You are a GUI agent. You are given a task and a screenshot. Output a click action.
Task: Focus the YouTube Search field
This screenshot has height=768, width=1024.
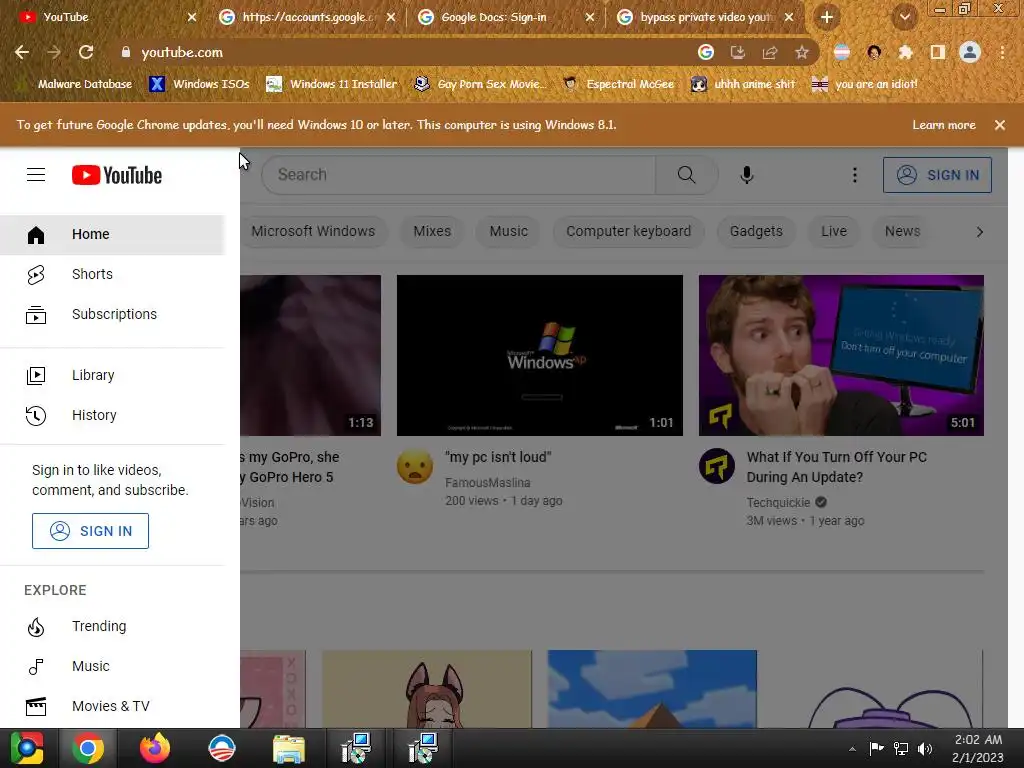pos(458,174)
